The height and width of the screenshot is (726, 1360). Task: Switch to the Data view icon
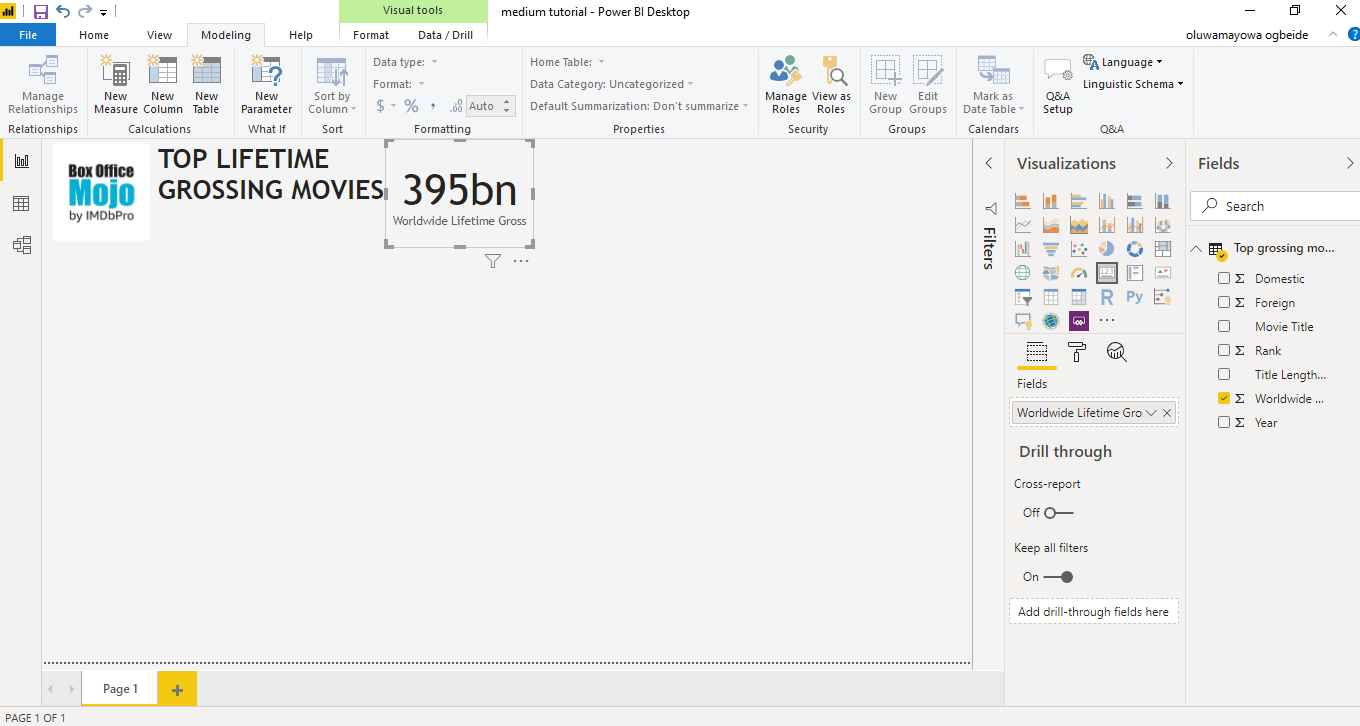[21, 204]
